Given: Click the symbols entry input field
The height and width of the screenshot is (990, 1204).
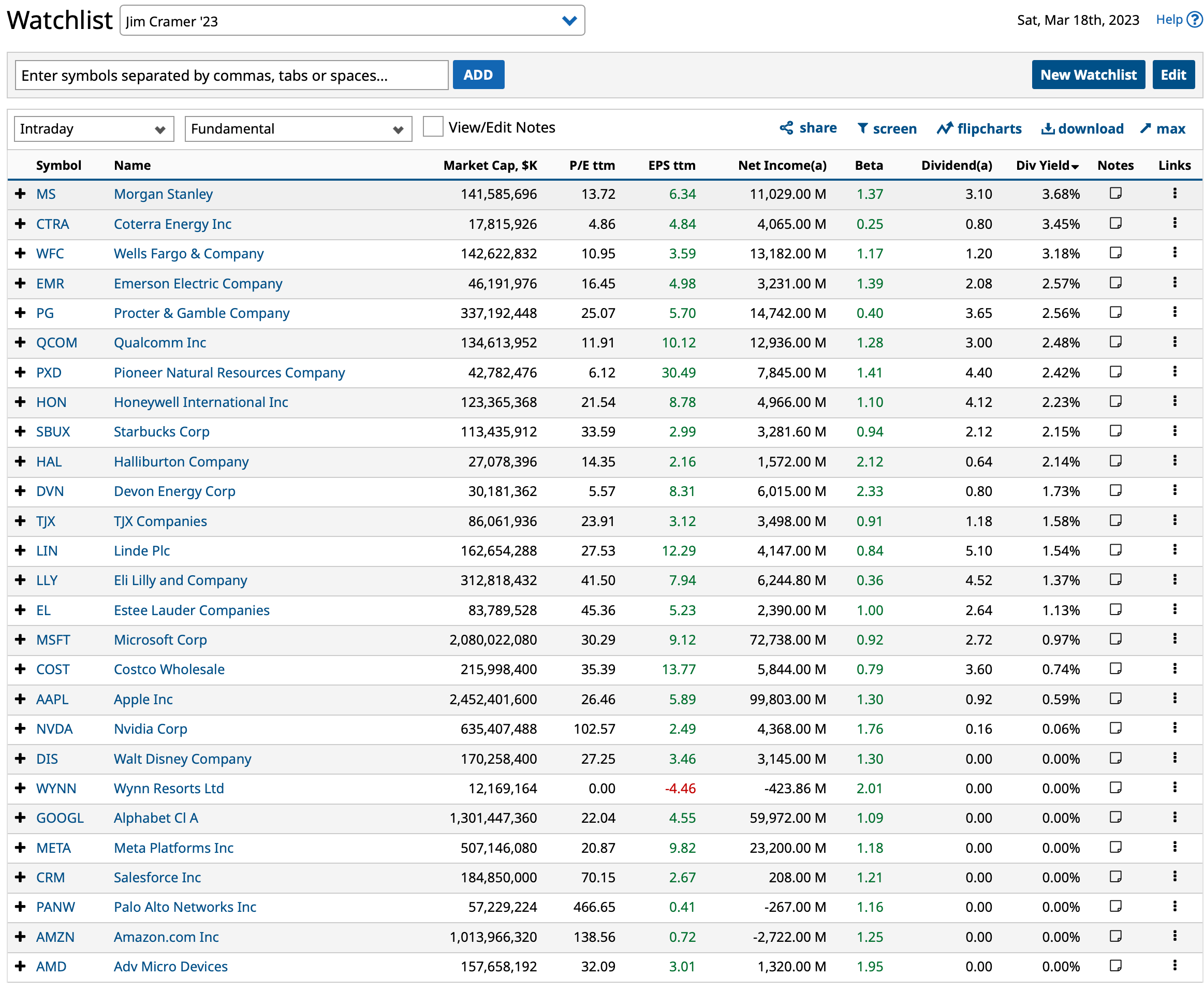Looking at the screenshot, I should 231,75.
